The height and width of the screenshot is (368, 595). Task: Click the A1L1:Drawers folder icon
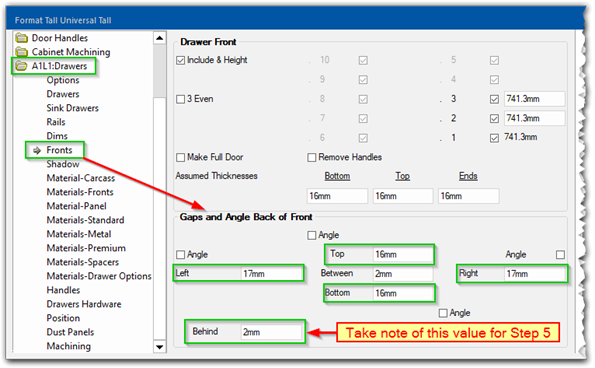coord(22,66)
